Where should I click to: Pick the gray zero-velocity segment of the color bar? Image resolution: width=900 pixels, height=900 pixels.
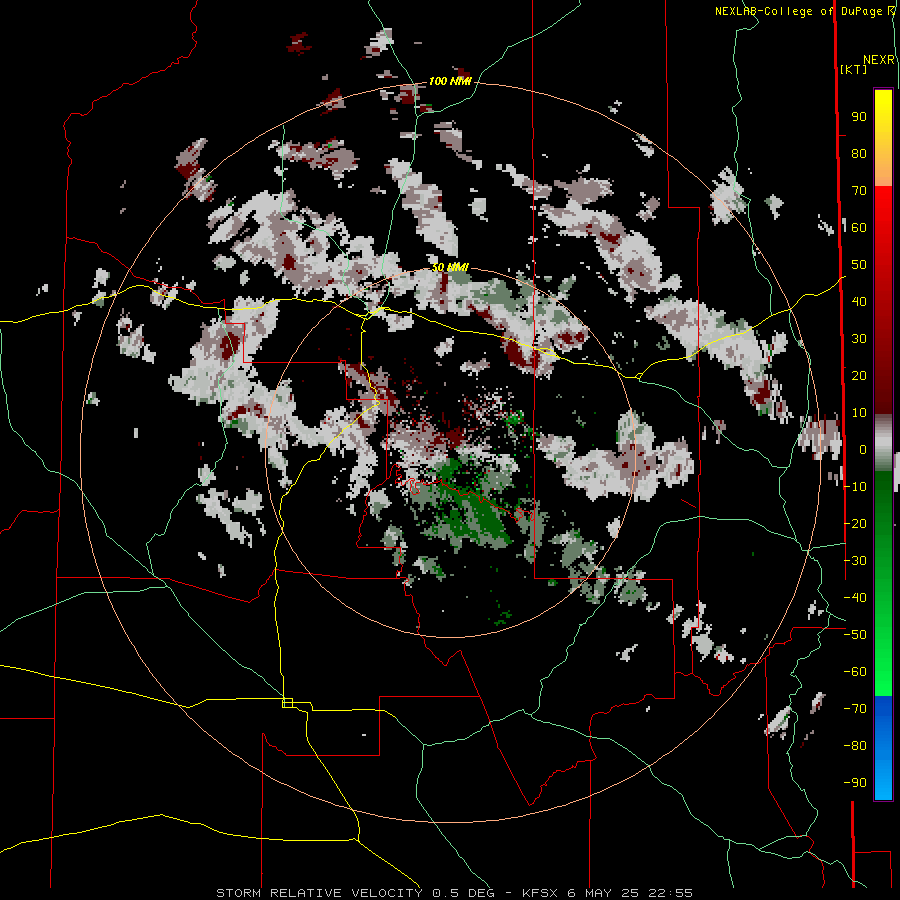883,442
